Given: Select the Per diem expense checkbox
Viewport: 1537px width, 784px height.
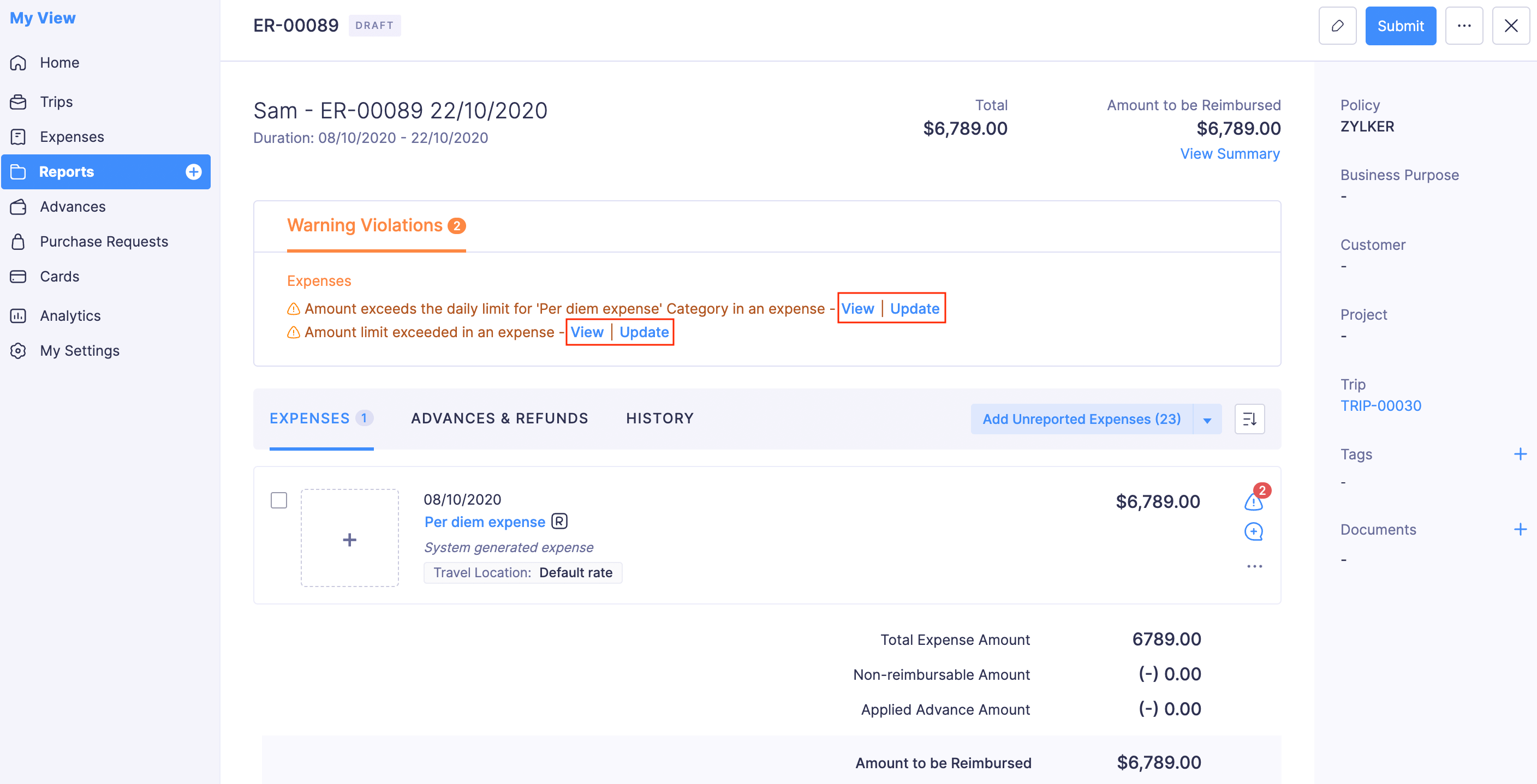Looking at the screenshot, I should (x=279, y=500).
